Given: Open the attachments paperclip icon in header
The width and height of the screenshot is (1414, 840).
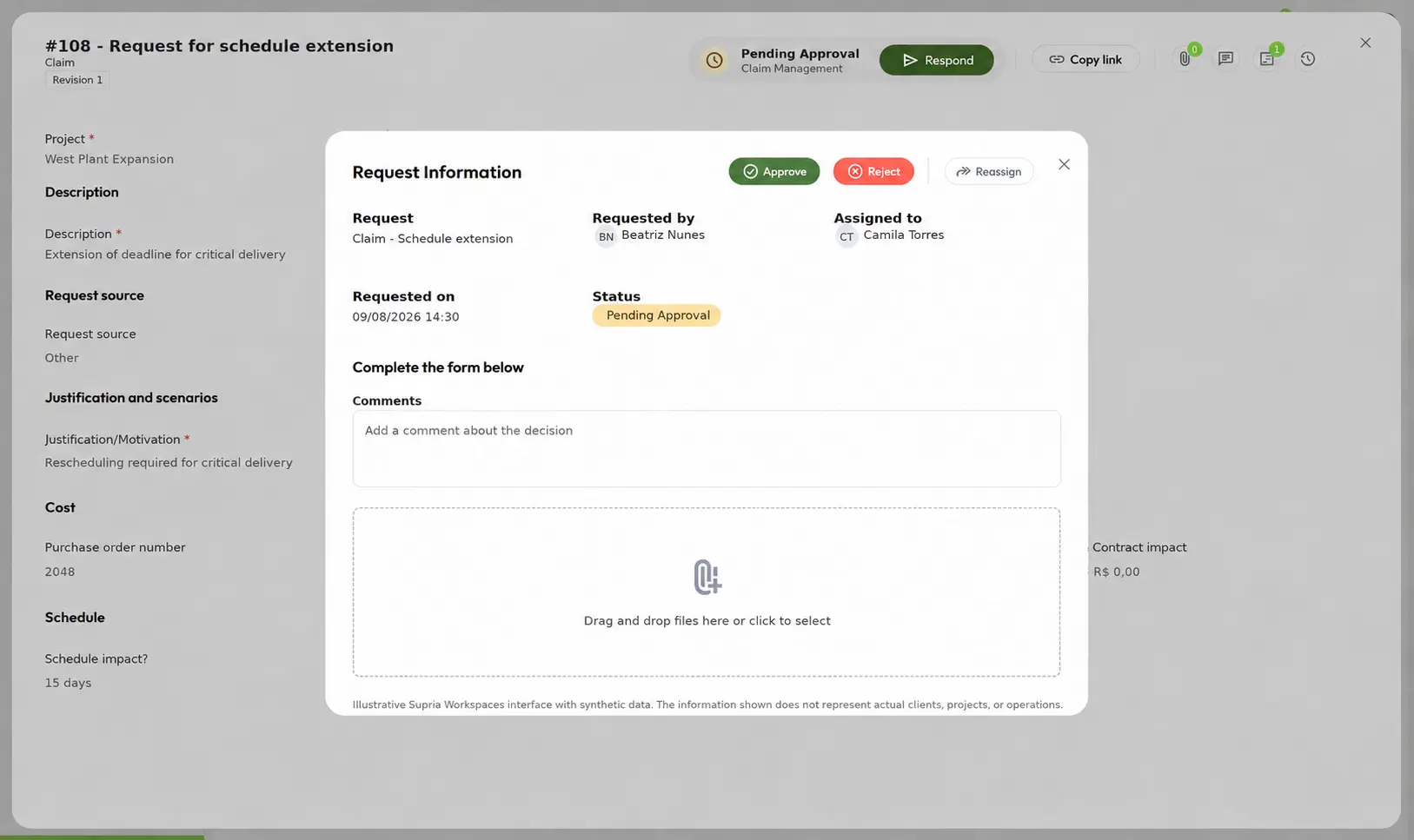Looking at the screenshot, I should coord(1184,59).
